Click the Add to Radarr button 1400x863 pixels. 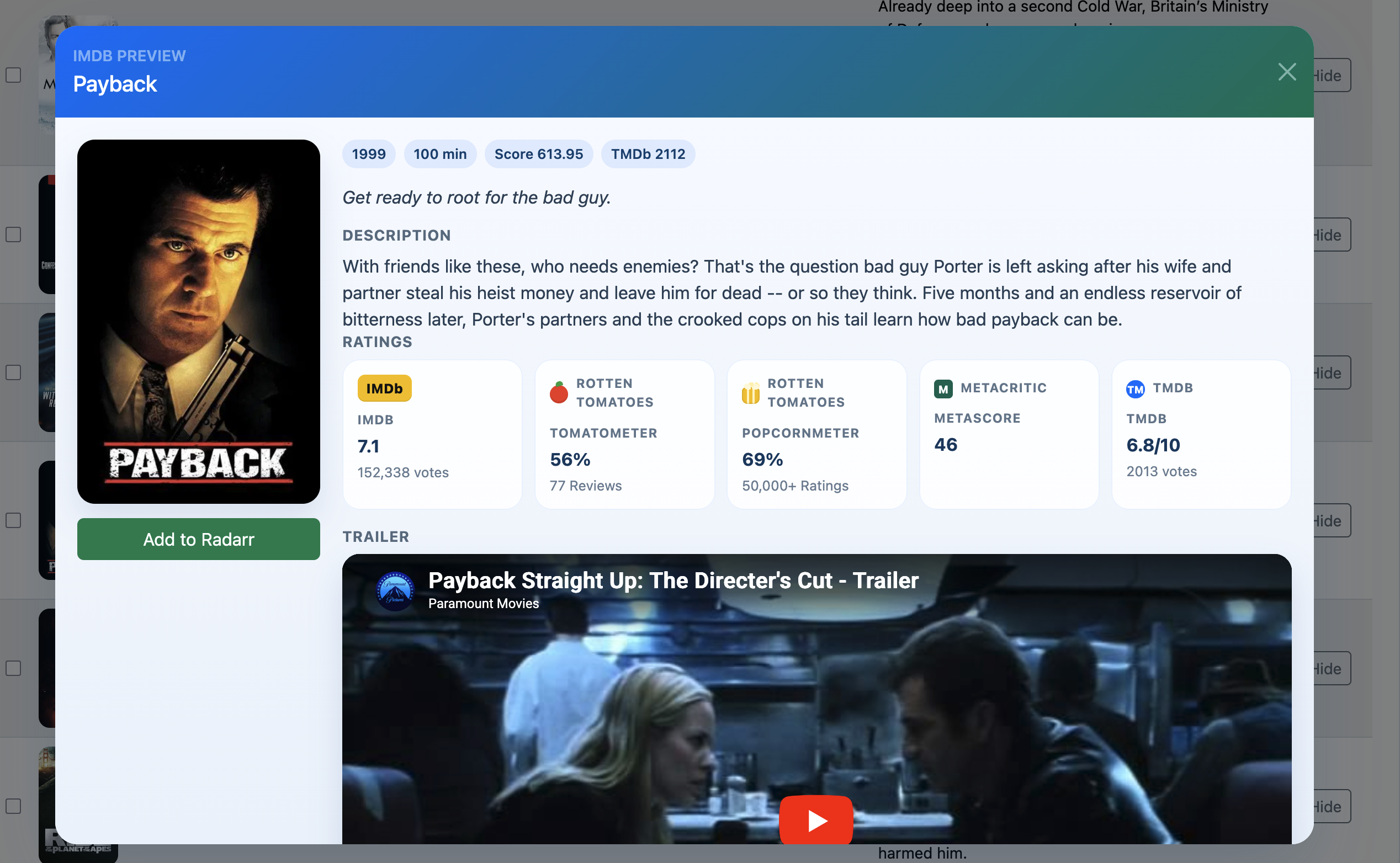click(199, 539)
